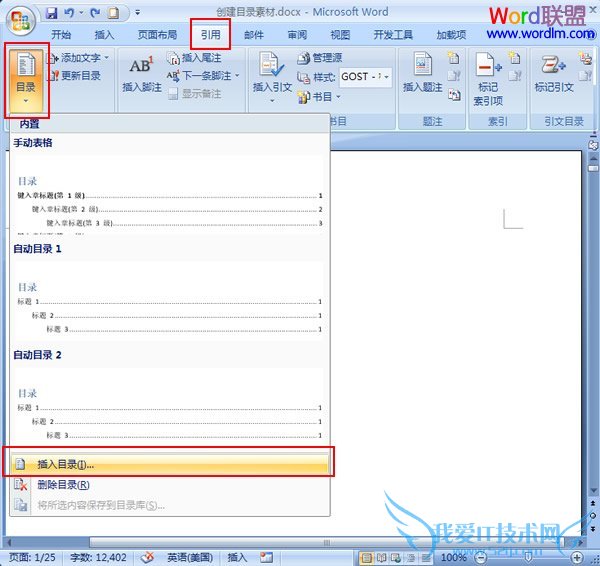This screenshot has height=566, width=600.
Task: Switch to full screen reading view
Action: pyautogui.click(x=382, y=558)
